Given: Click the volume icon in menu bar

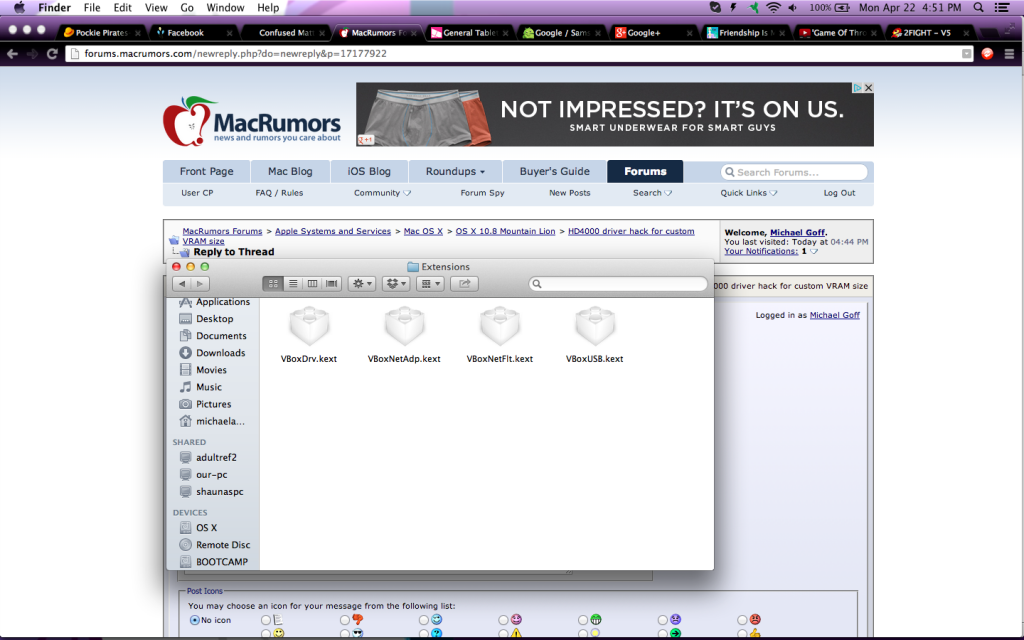Looking at the screenshot, I should click(793, 8).
